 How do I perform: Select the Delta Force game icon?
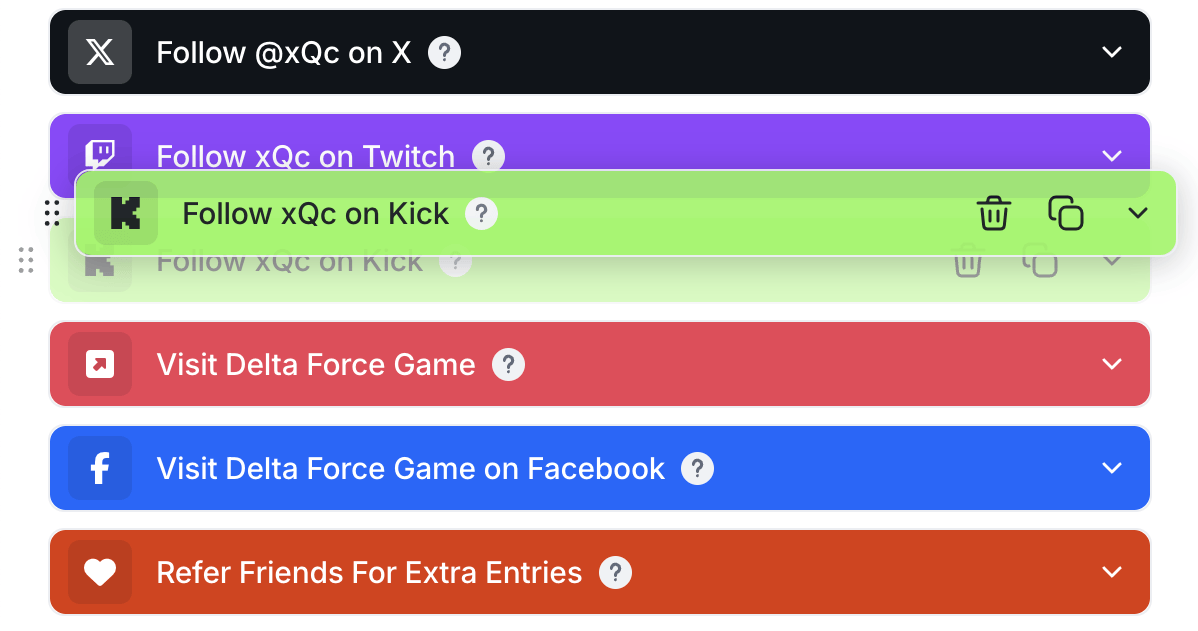[x=99, y=364]
